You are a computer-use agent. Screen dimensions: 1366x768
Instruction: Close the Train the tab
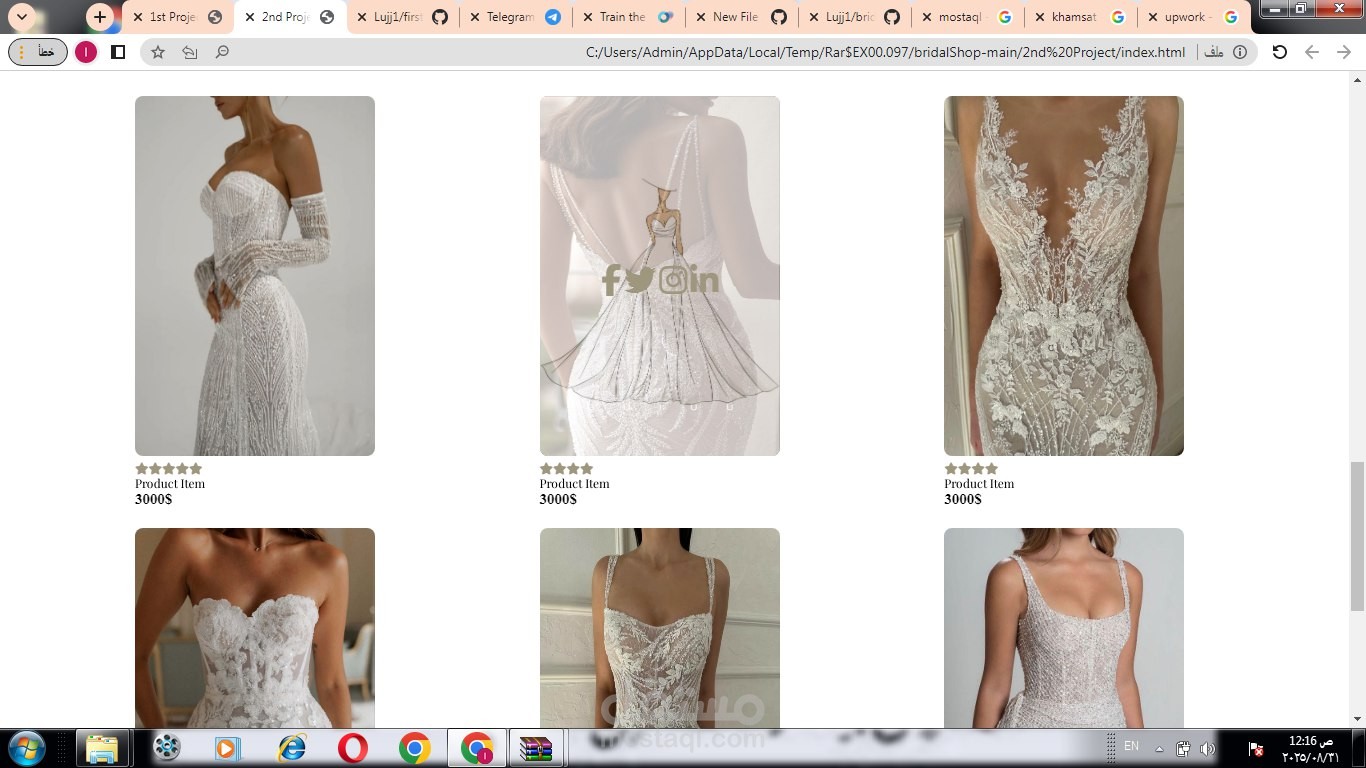pos(588,17)
